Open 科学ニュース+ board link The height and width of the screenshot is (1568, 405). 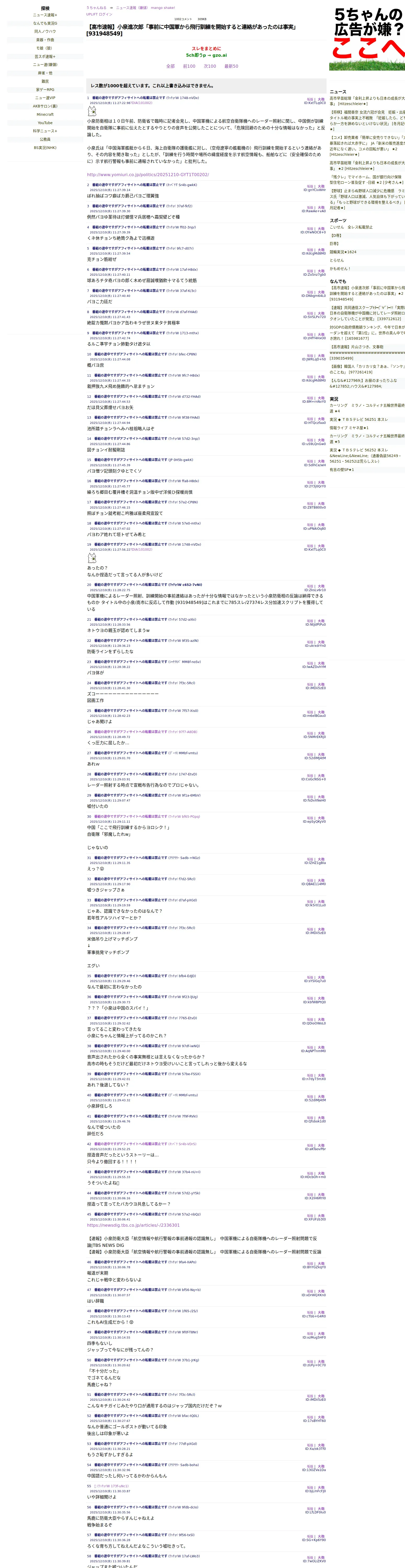click(45, 131)
